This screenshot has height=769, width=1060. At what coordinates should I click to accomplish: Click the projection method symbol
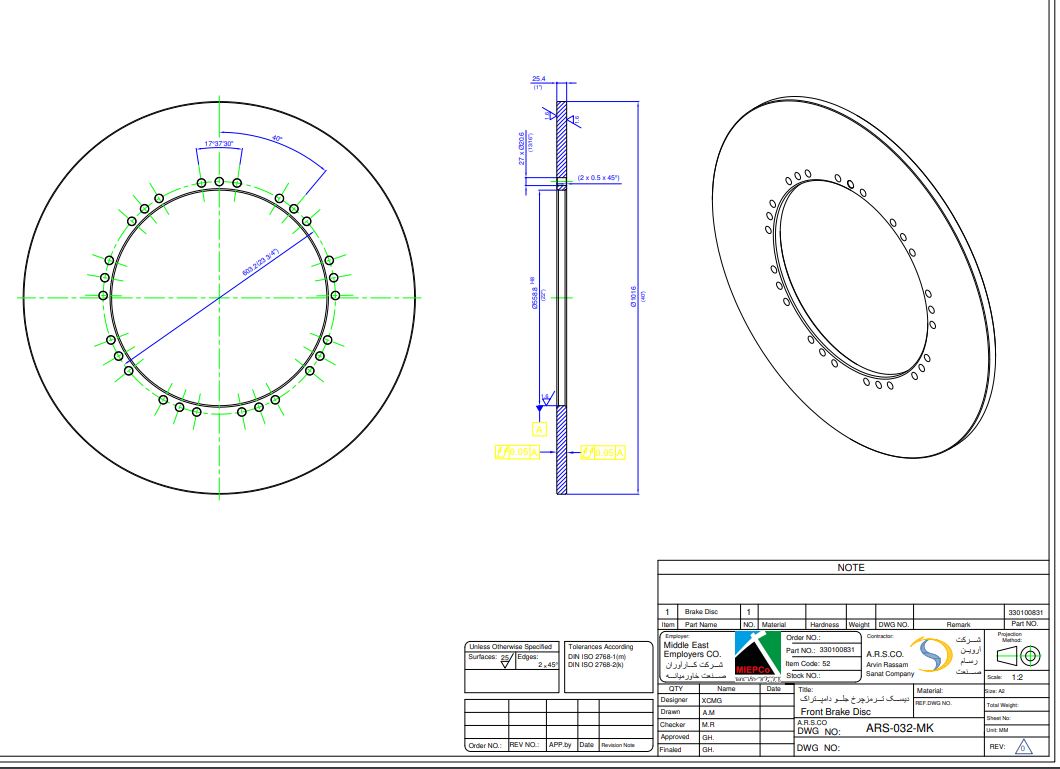[1020, 656]
